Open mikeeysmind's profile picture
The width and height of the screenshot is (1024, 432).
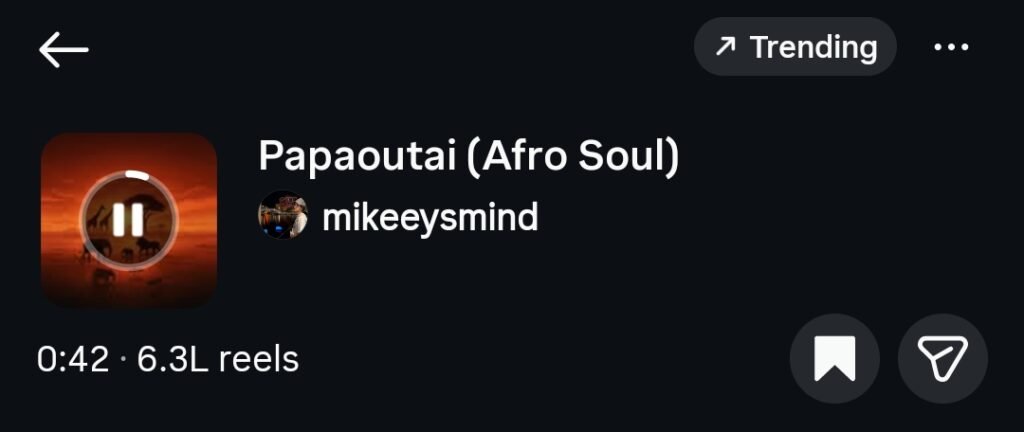[x=283, y=215]
